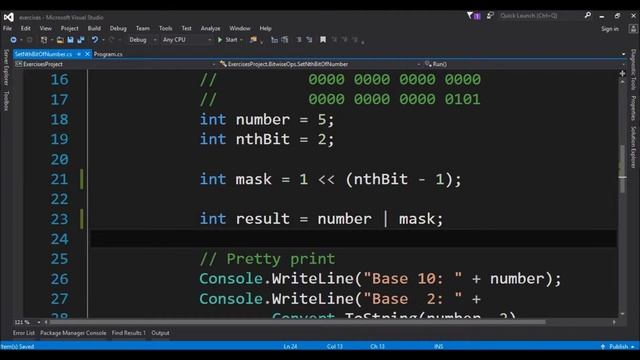This screenshot has width=640, height=360.
Task: Open the Project menu
Action: (x=69, y=28)
